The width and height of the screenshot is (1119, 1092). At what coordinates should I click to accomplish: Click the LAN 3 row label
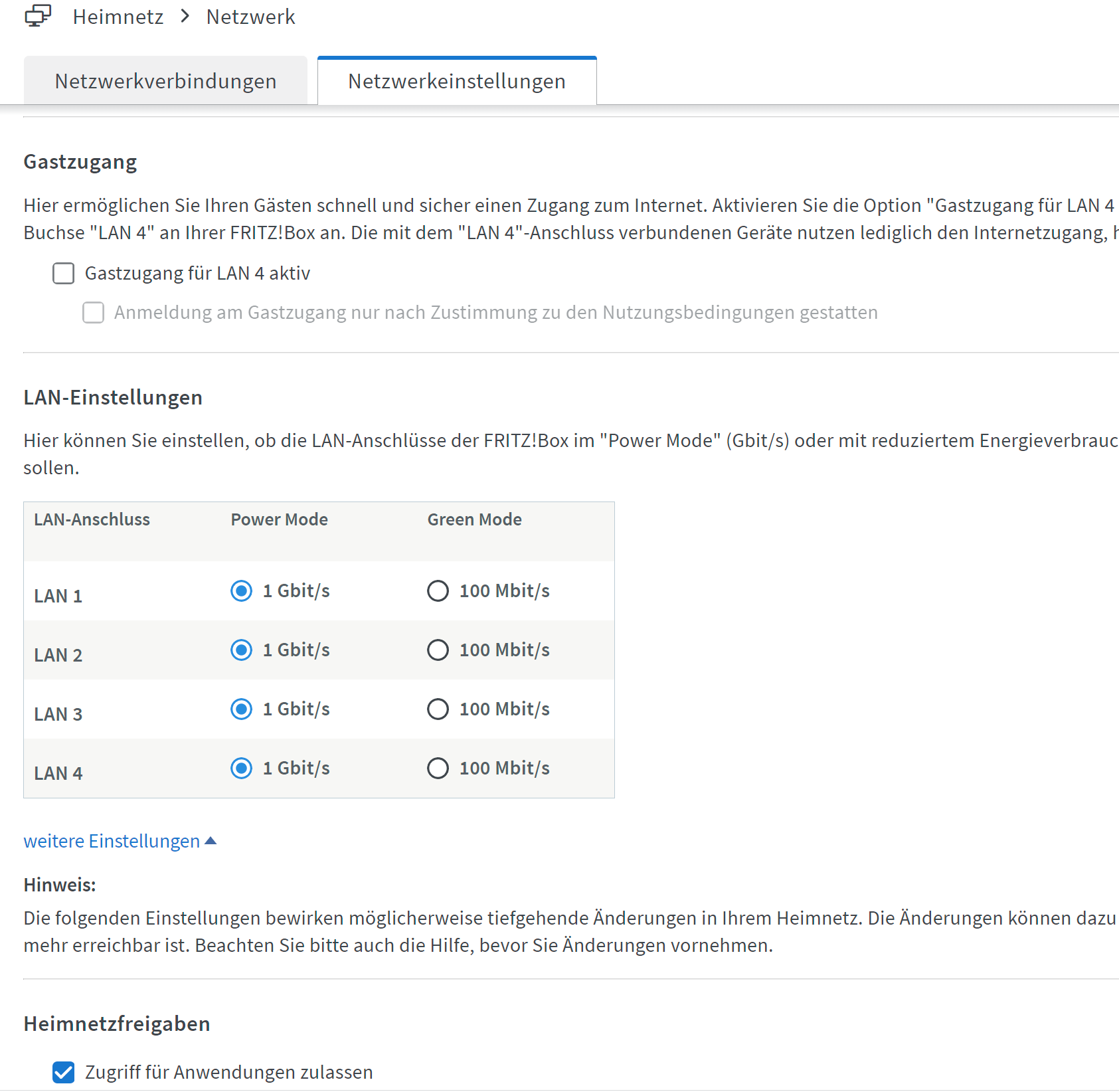pos(58,714)
